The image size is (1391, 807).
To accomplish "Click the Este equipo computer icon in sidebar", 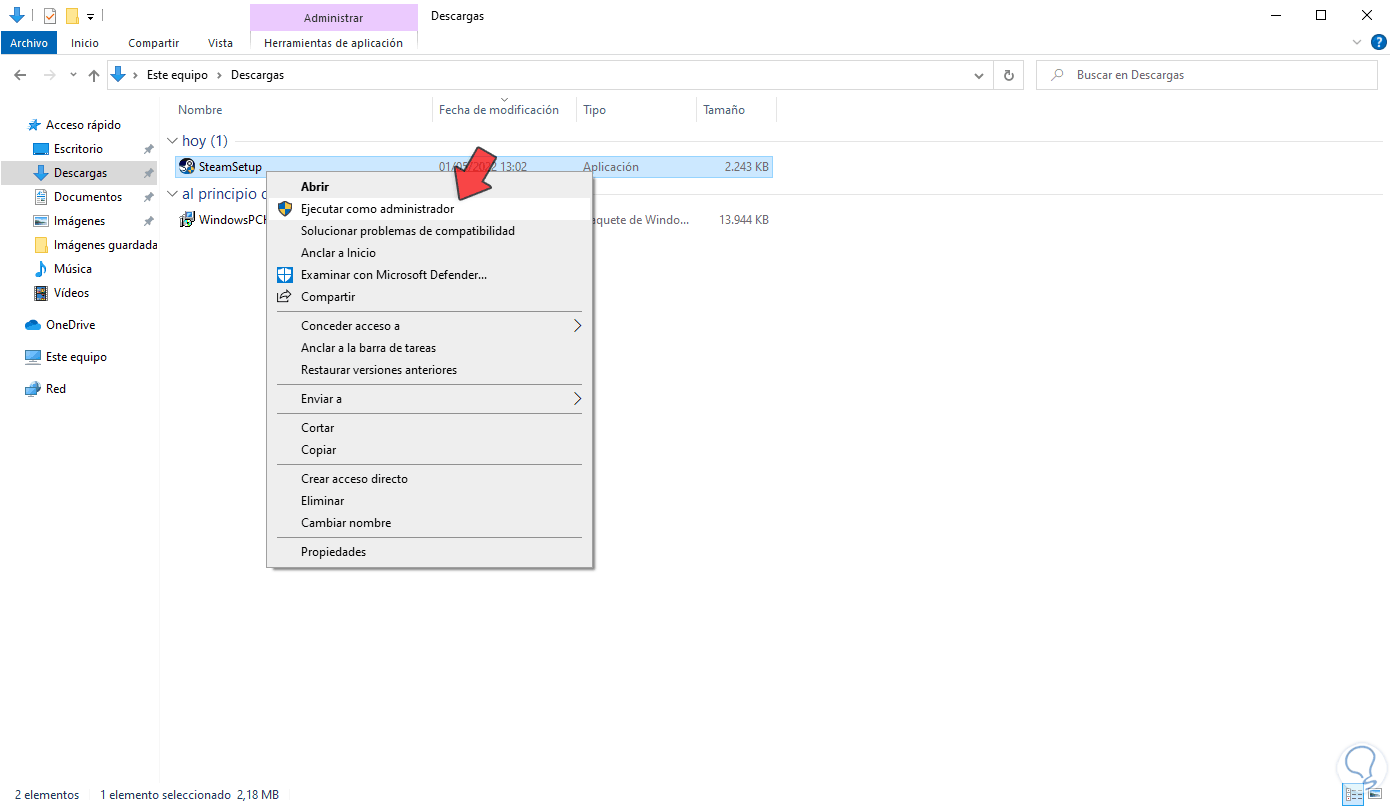I will coord(33,357).
